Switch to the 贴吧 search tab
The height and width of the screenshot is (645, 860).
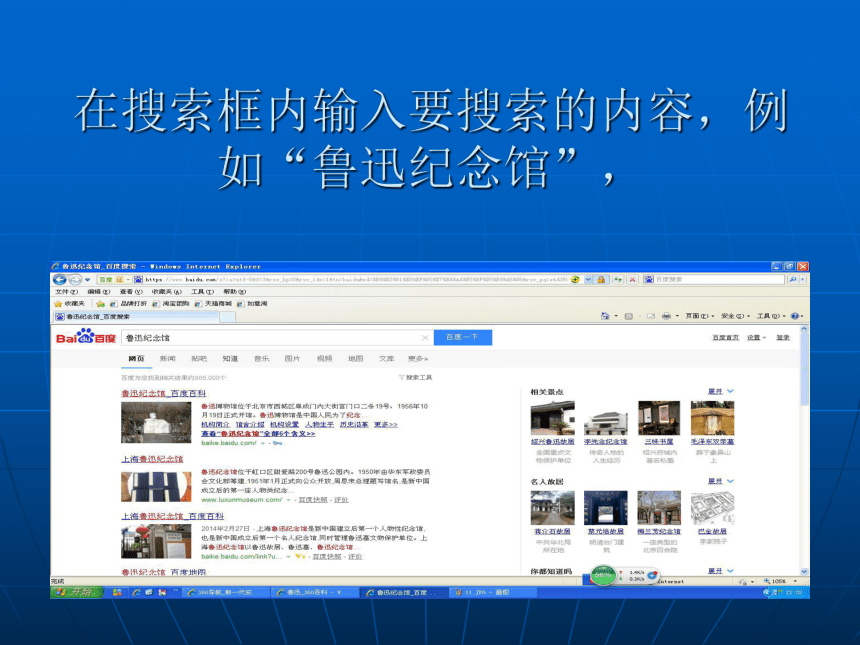(199, 359)
